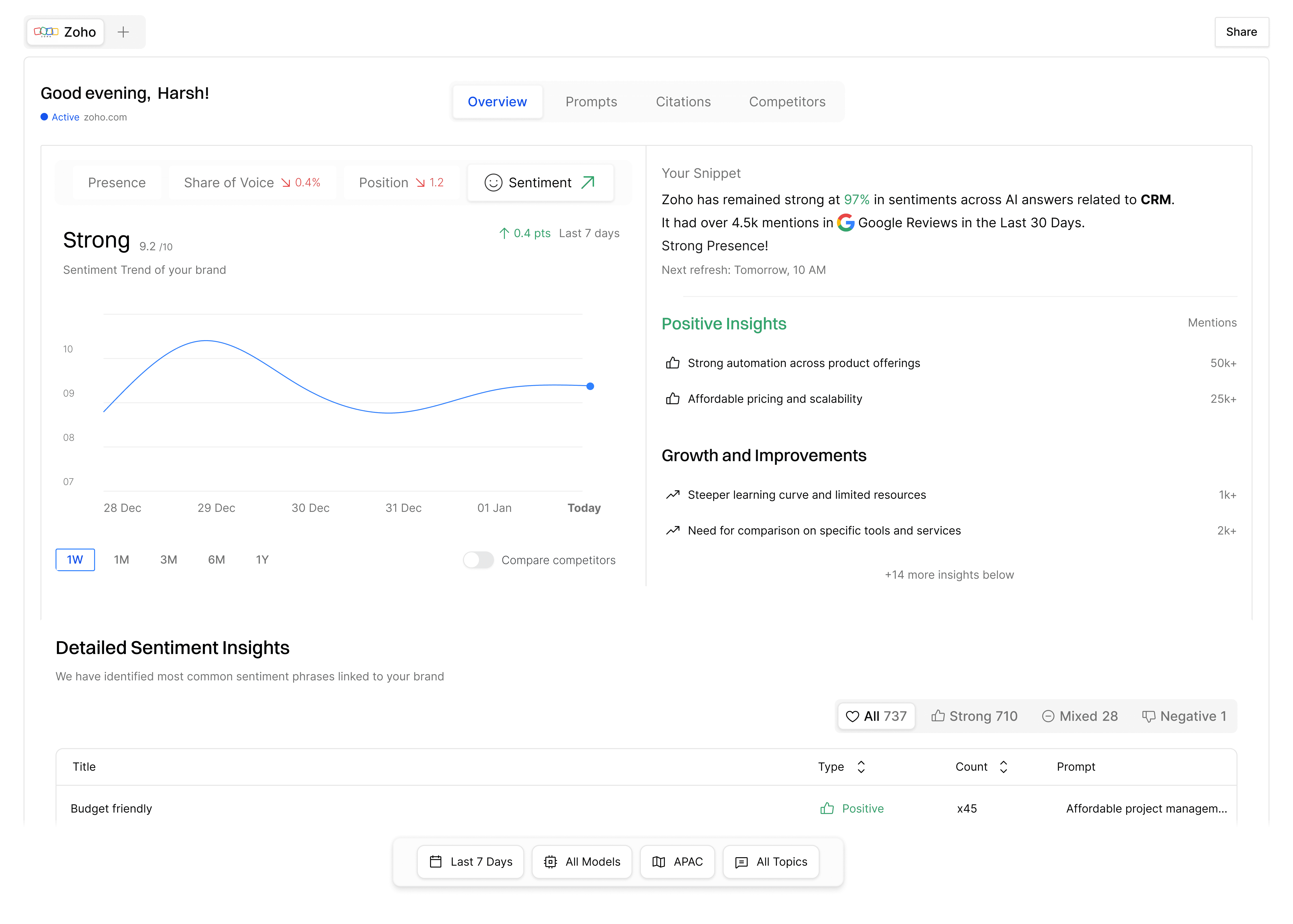Image resolution: width=1293 pixels, height=924 pixels.
Task: Click the Title column header
Action: (x=84, y=767)
